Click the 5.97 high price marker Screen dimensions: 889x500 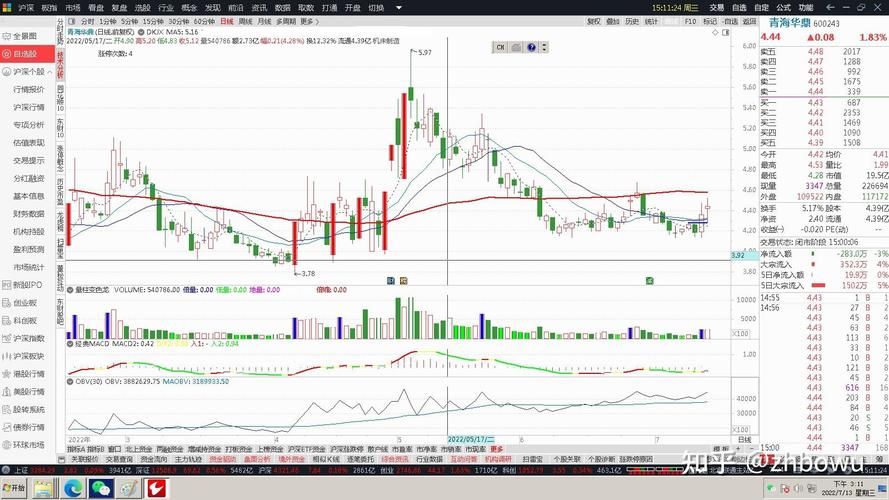pos(424,52)
